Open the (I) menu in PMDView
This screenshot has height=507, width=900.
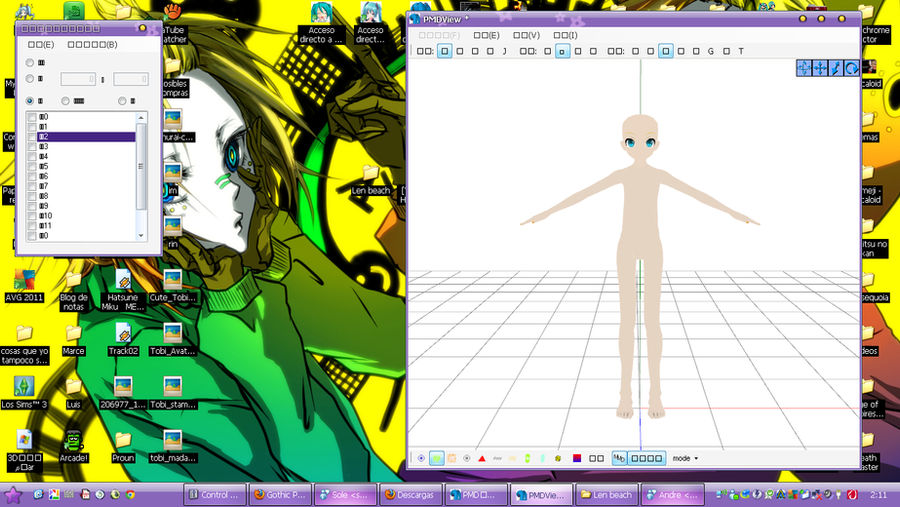[565, 35]
